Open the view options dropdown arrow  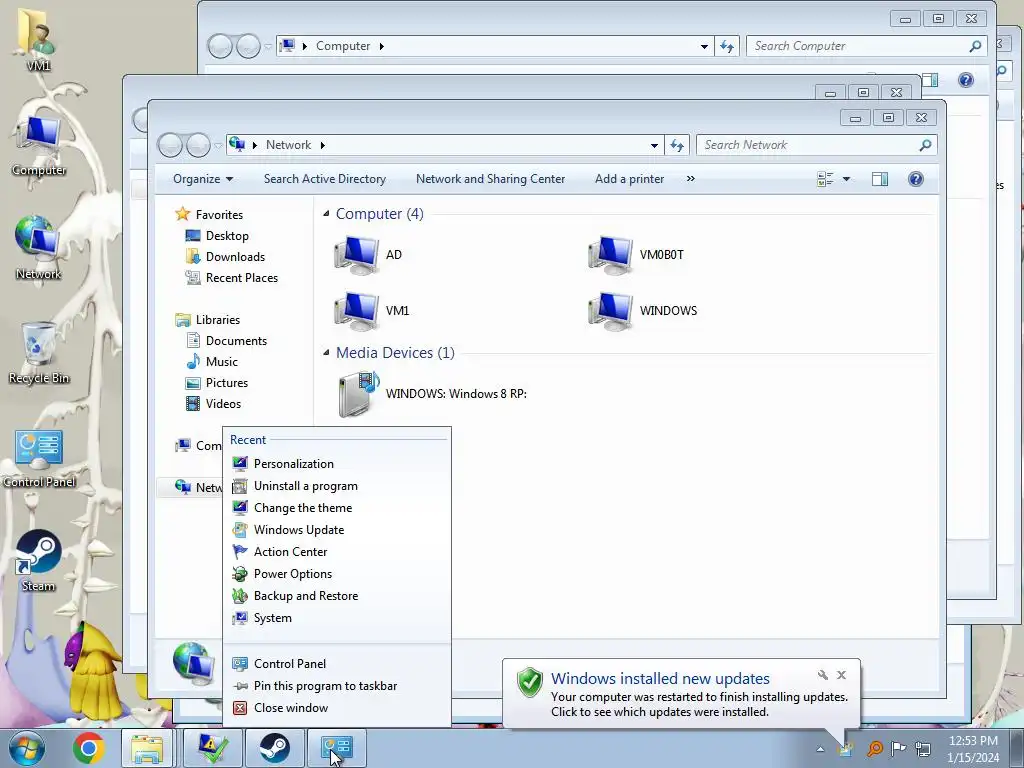[x=846, y=179]
